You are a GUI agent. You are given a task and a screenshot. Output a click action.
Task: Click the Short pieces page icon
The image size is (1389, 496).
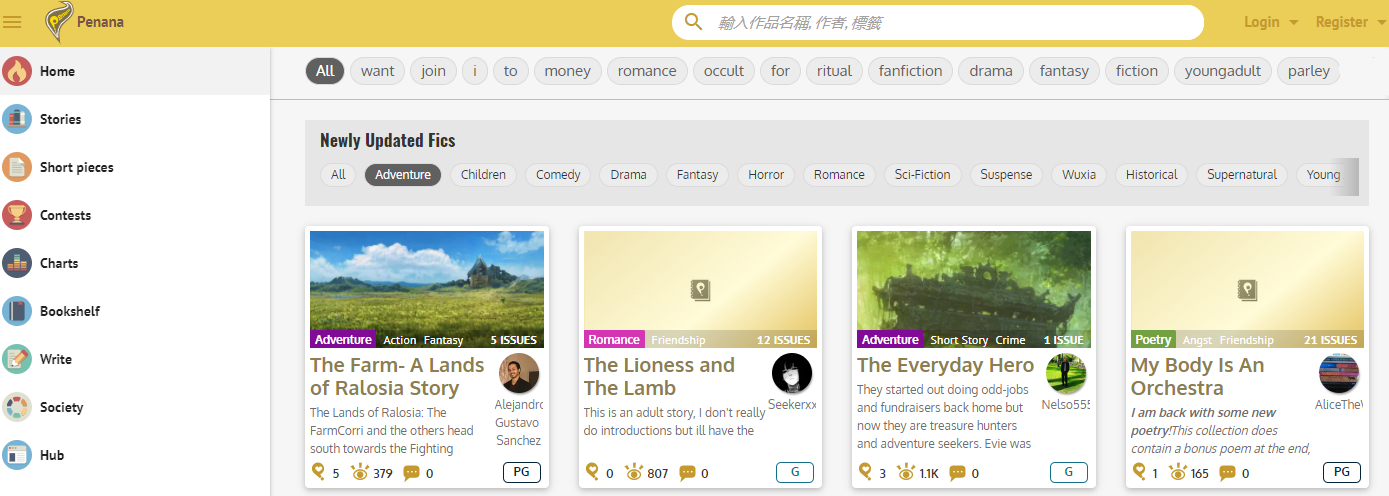pyautogui.click(x=17, y=167)
